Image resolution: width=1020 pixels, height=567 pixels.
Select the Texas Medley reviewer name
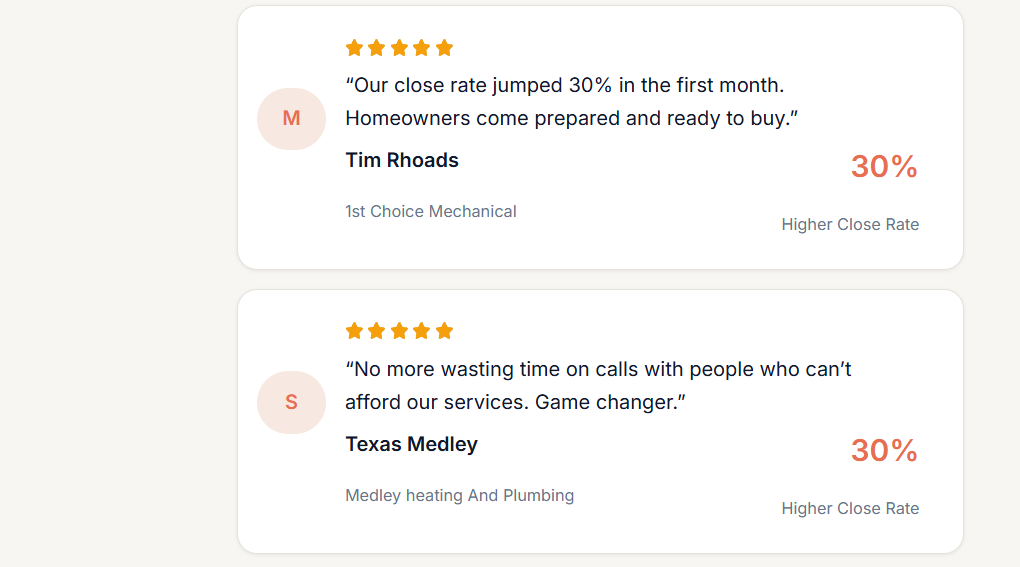pyautogui.click(x=411, y=444)
